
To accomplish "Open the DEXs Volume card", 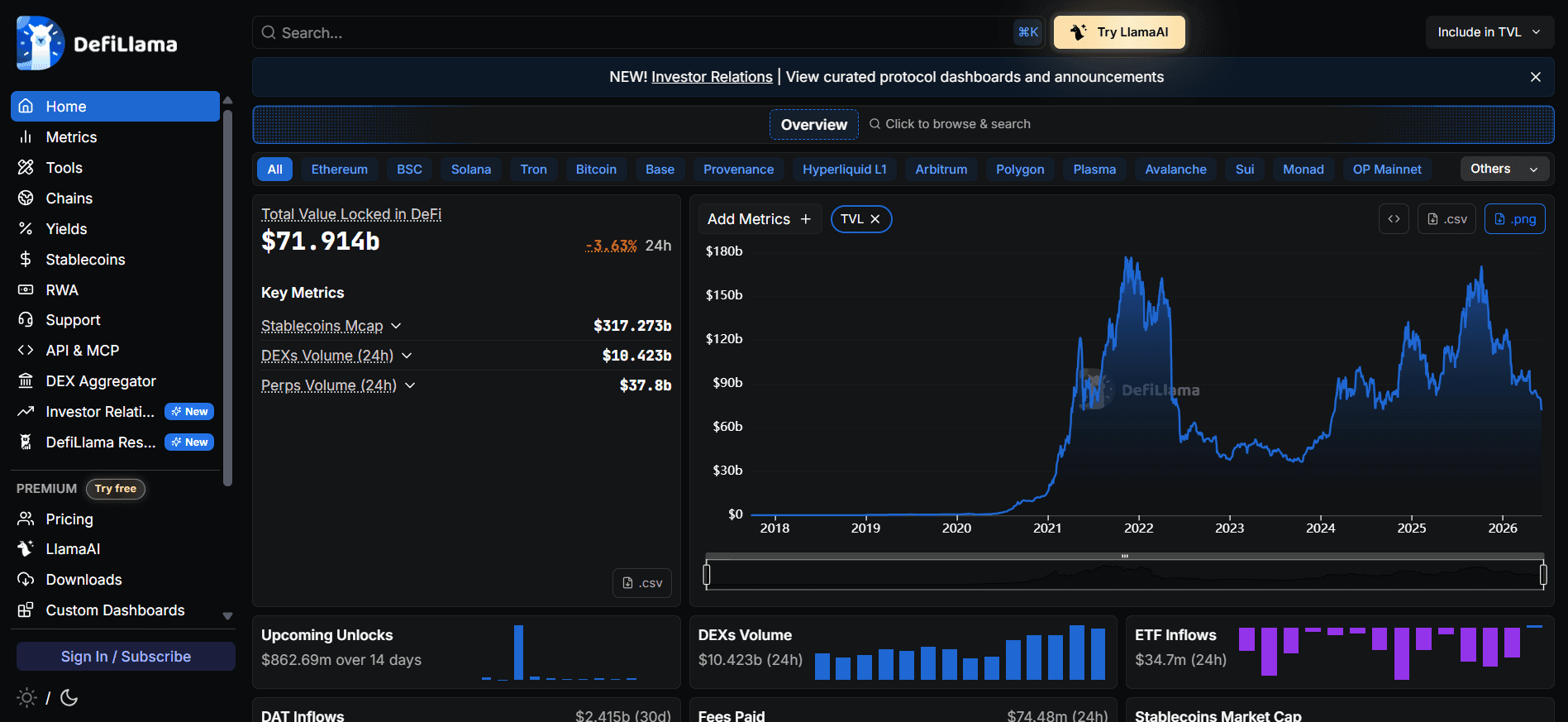I will [903, 652].
